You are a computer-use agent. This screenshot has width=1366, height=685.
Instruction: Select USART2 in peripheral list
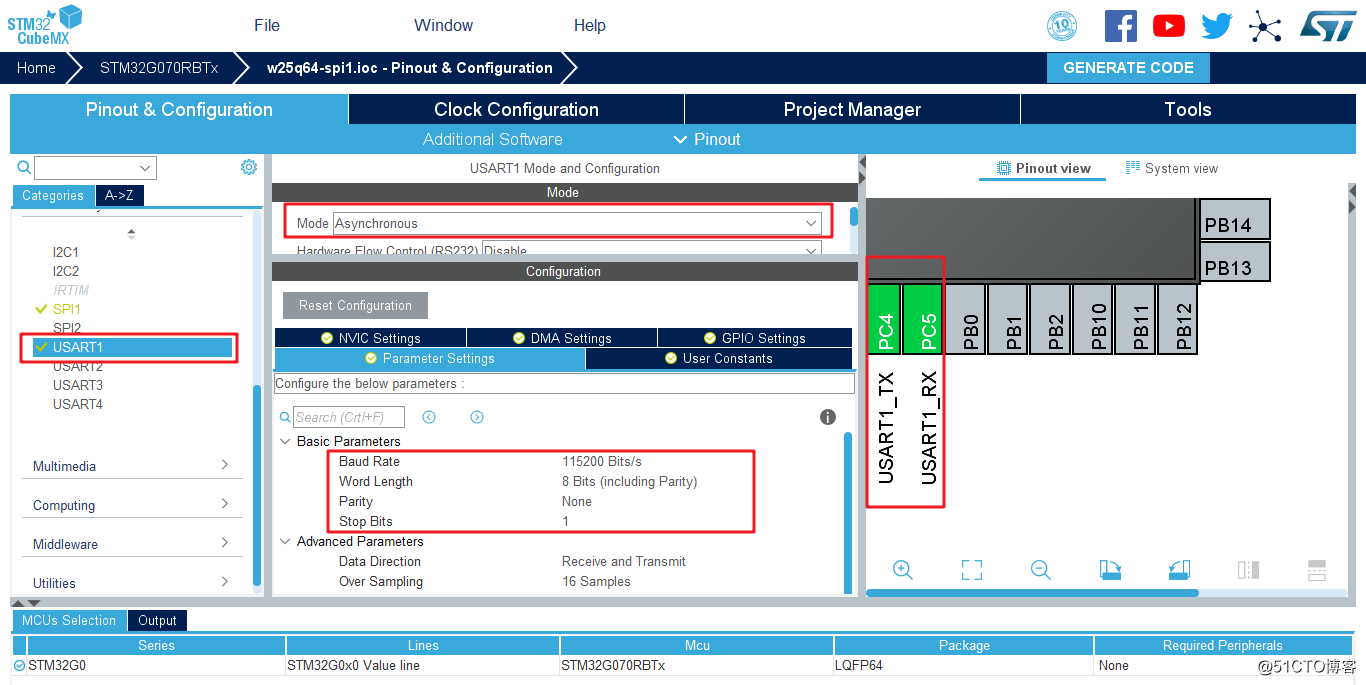(x=78, y=366)
